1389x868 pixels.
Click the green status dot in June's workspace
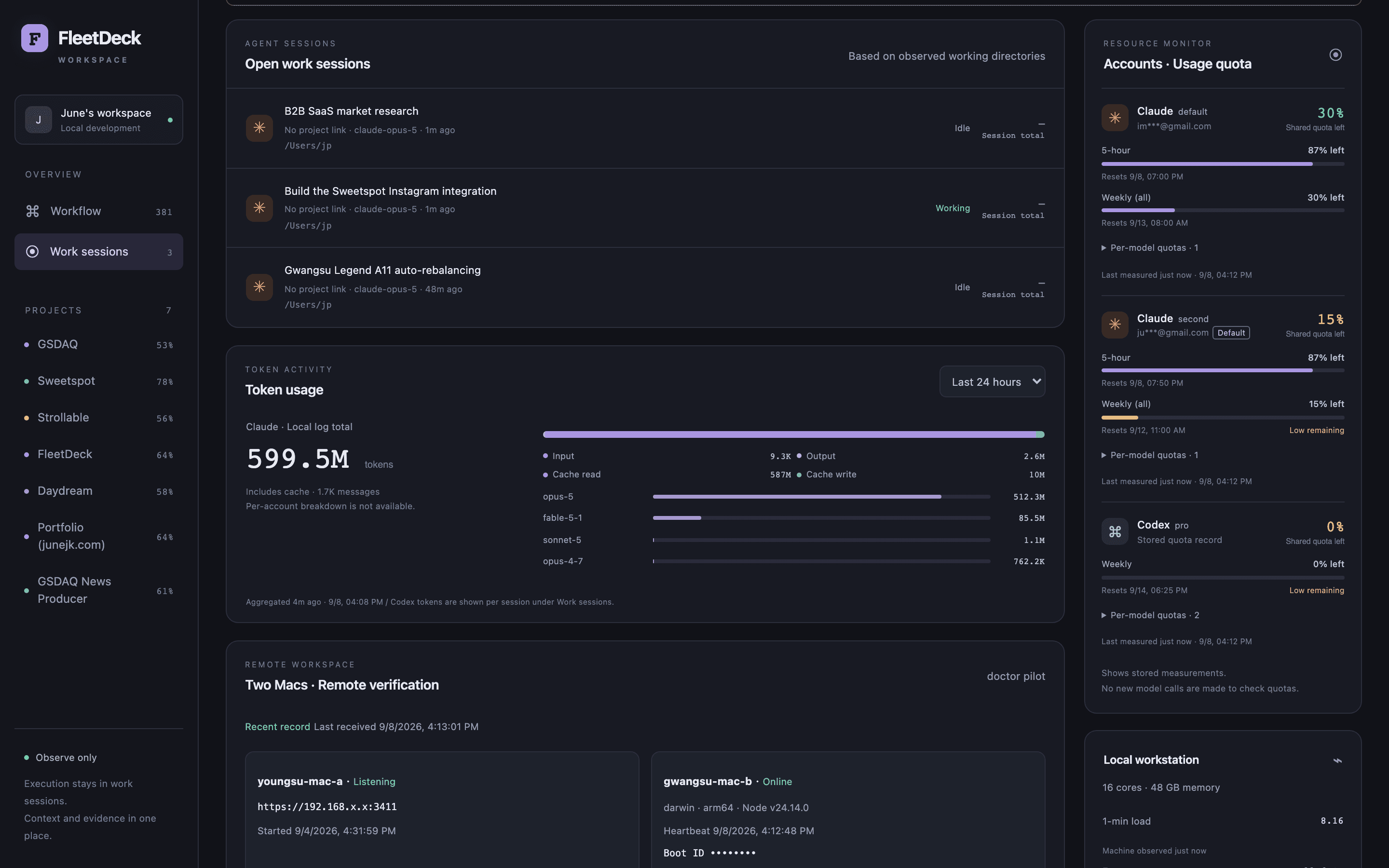(170, 120)
